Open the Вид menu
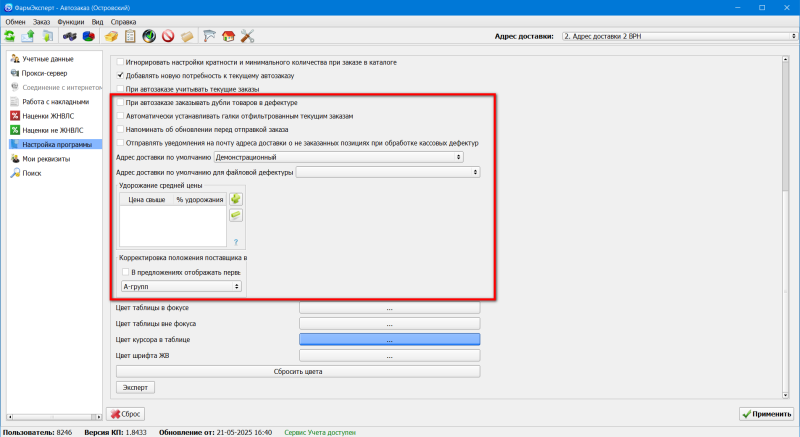This screenshot has height=437, width=800. click(x=97, y=22)
